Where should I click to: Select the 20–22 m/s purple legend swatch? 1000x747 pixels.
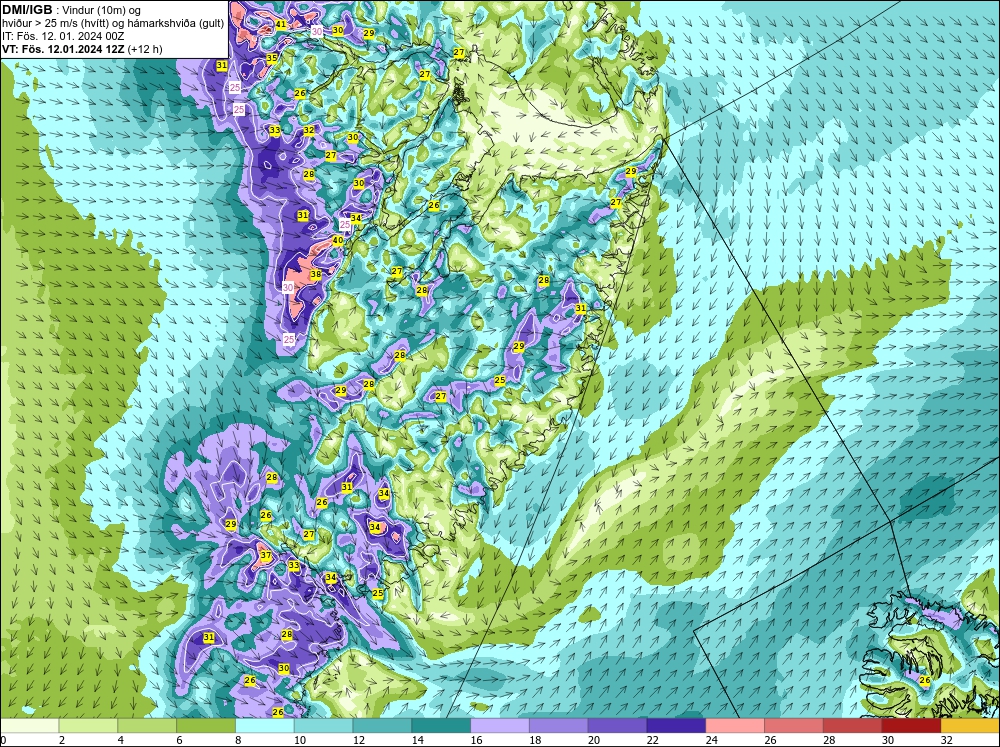[x=617, y=726]
